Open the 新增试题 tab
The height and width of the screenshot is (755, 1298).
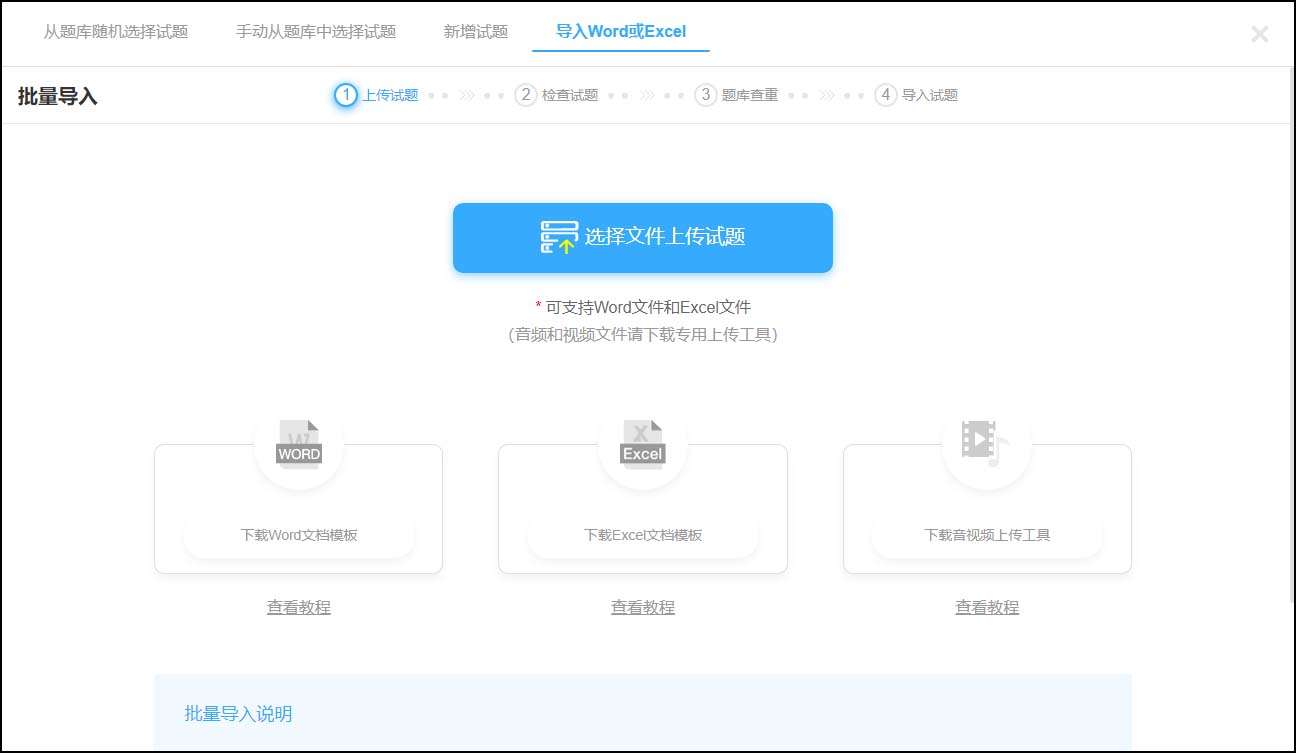474,31
